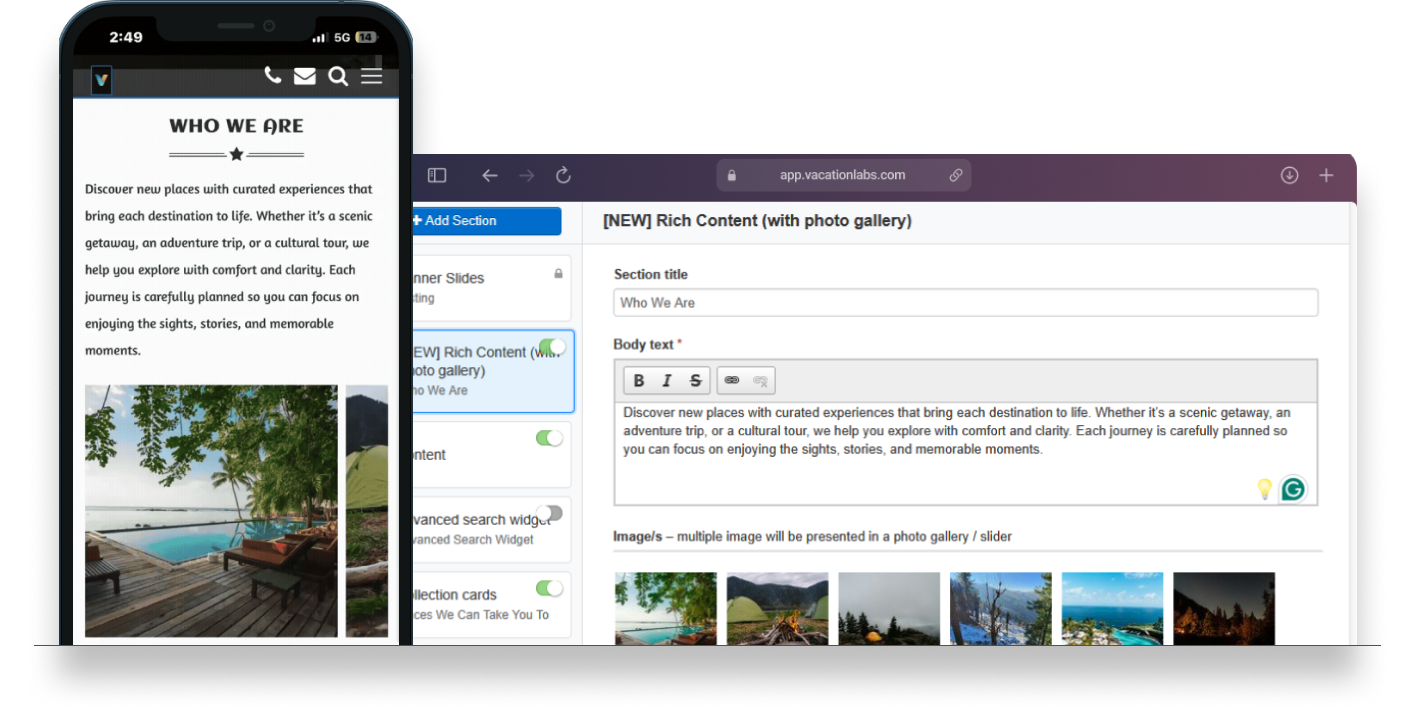
Task: Apply strikethrough formatting in body text
Action: (x=694, y=381)
